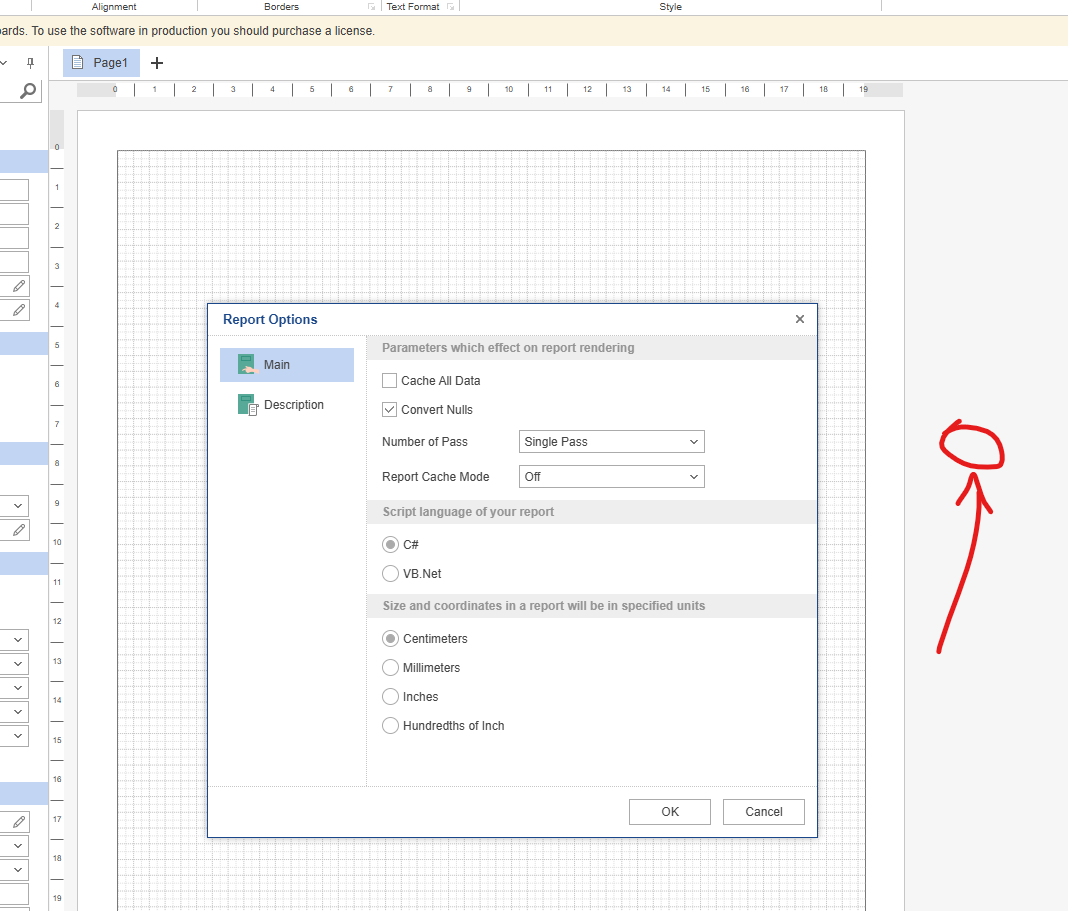Screen dimensions: 1068x911
Task: Open the Number of Pass dropdown
Action: [611, 442]
